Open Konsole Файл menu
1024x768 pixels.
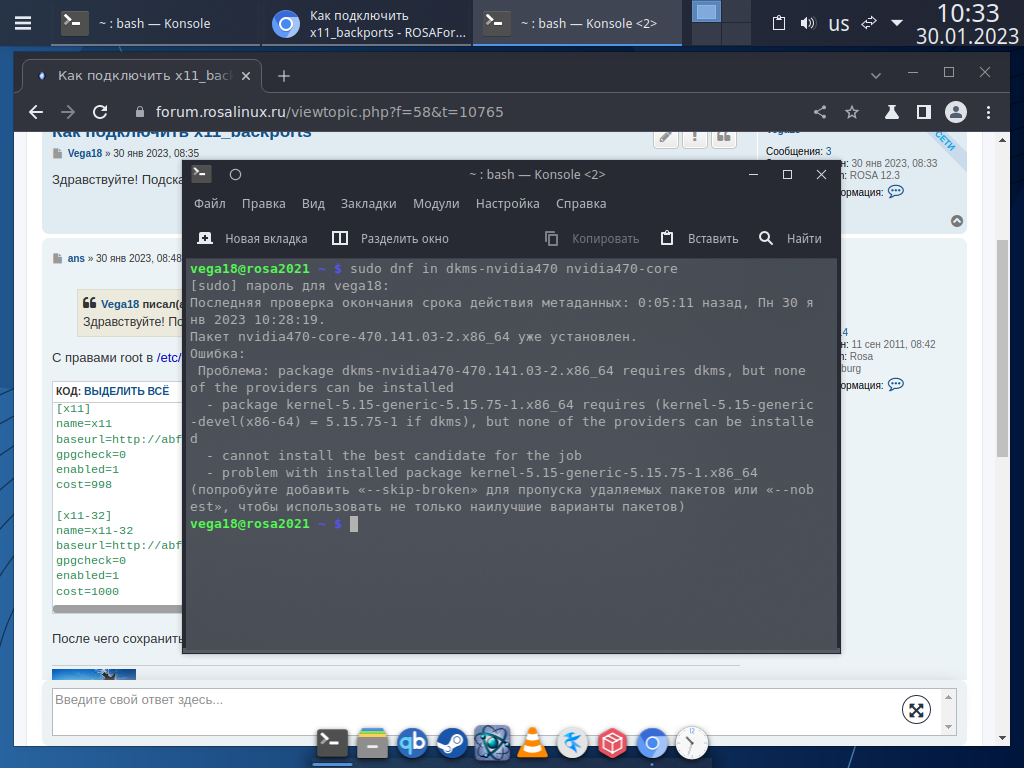[210, 204]
